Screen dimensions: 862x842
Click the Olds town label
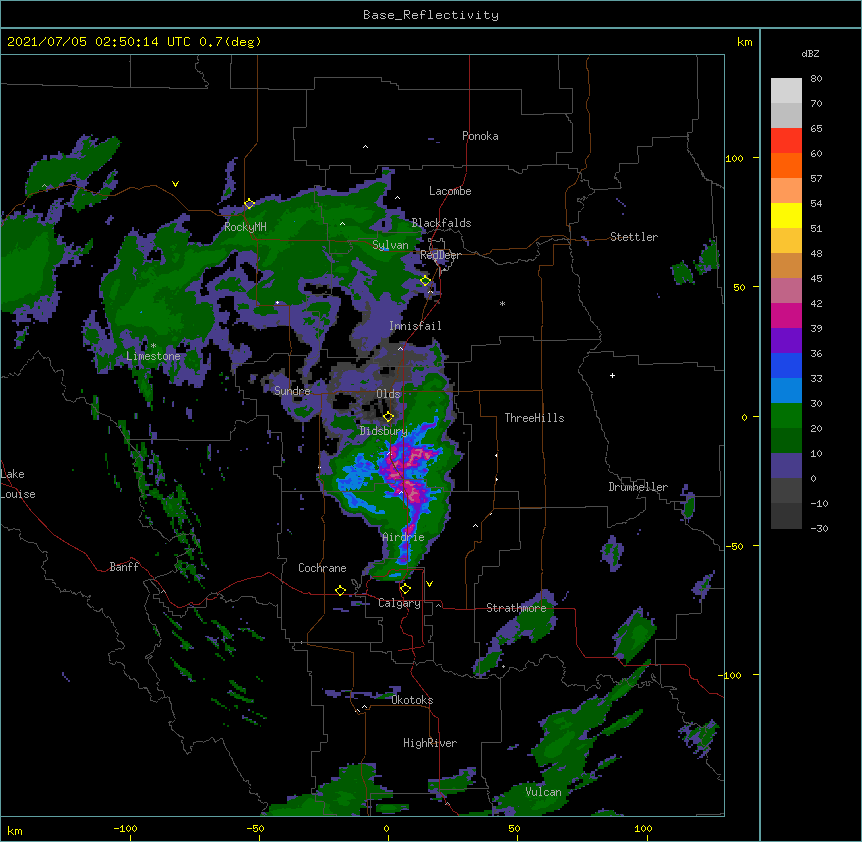click(x=388, y=394)
